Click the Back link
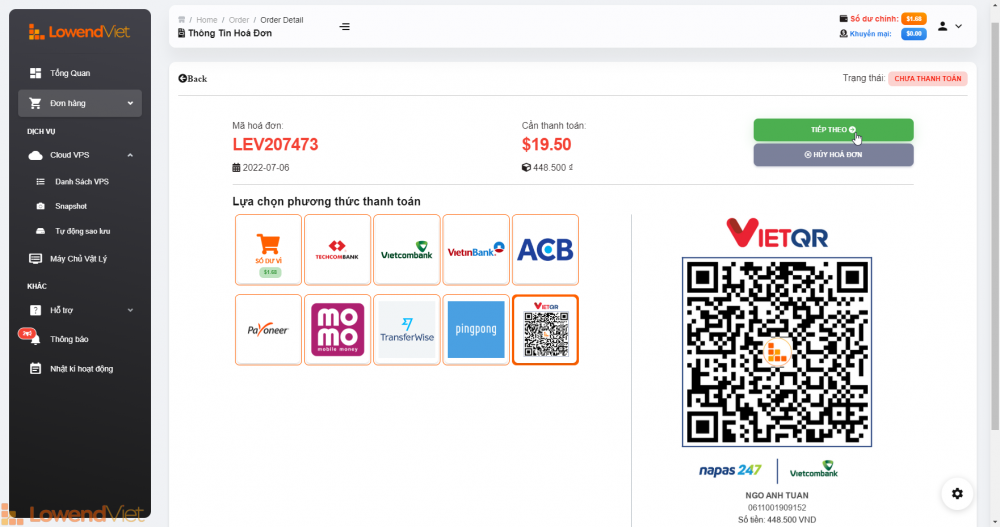The height and width of the screenshot is (527, 1000). click(193, 78)
